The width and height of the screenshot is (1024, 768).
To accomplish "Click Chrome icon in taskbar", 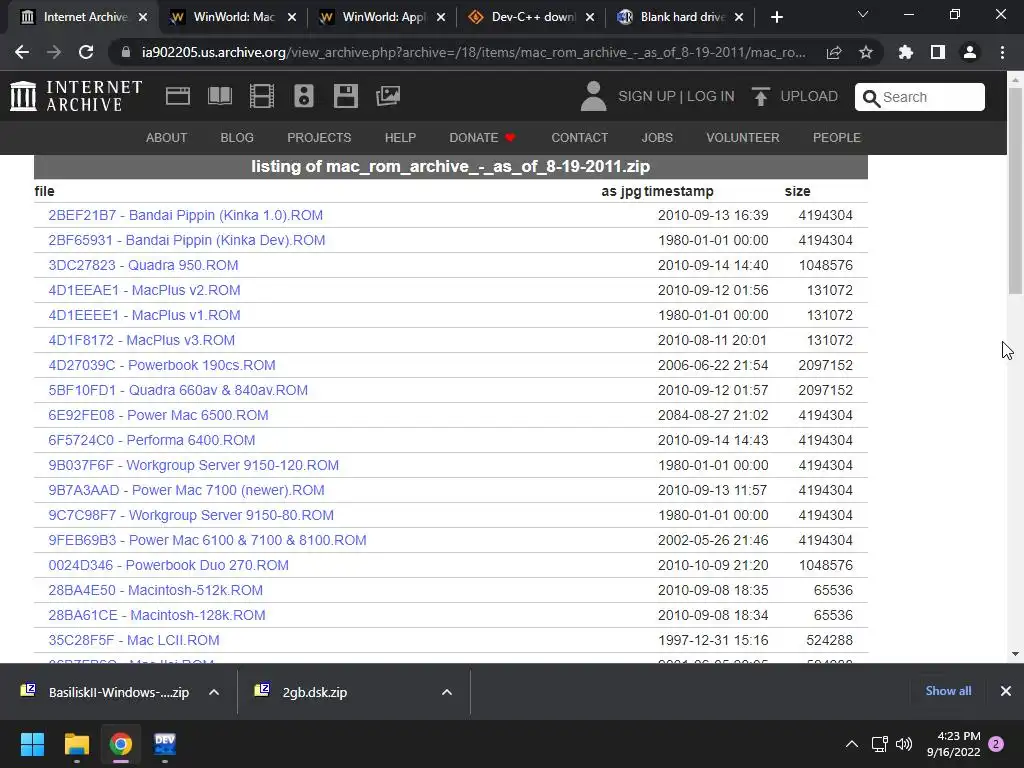I will 120,744.
